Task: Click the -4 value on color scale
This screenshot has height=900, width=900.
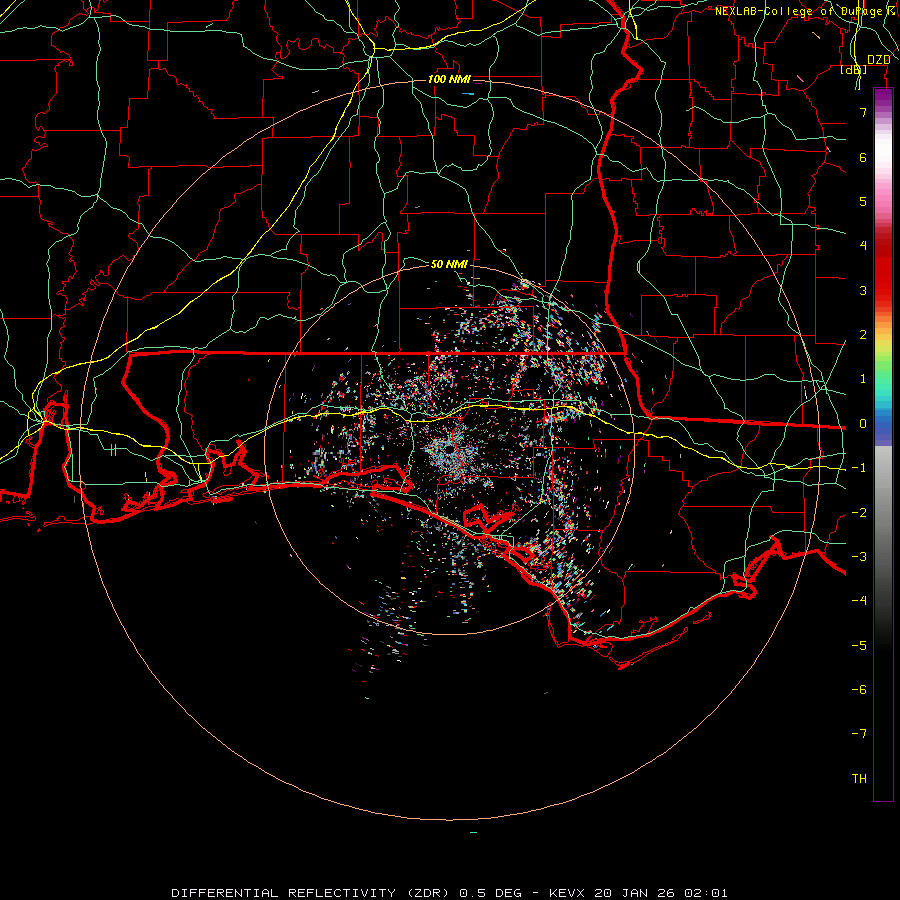Action: (859, 601)
